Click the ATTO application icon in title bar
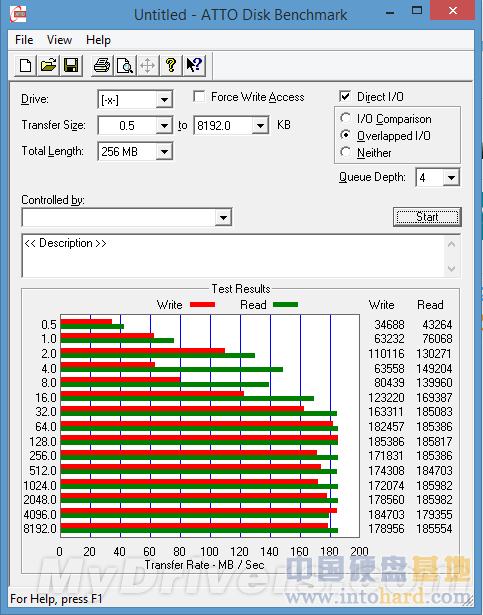 18,14
